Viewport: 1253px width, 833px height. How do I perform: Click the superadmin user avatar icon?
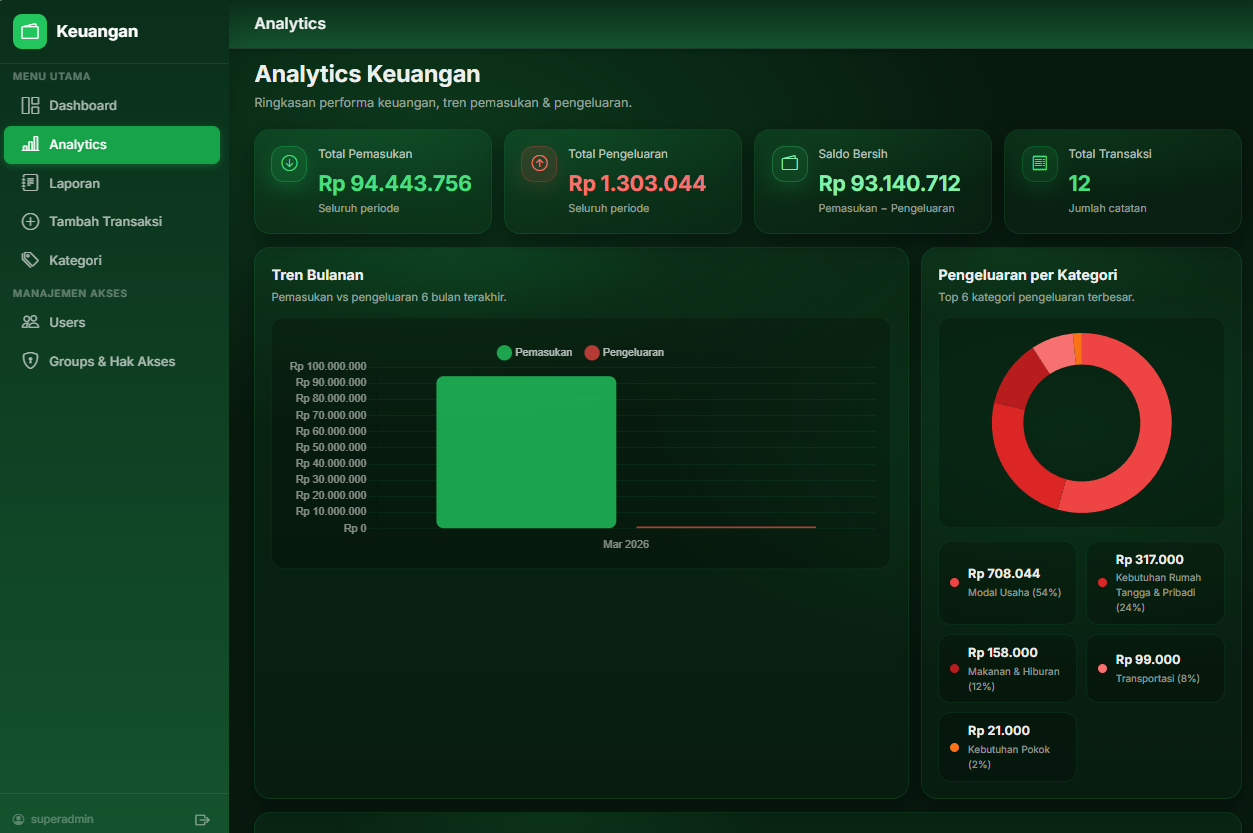[x=18, y=820]
